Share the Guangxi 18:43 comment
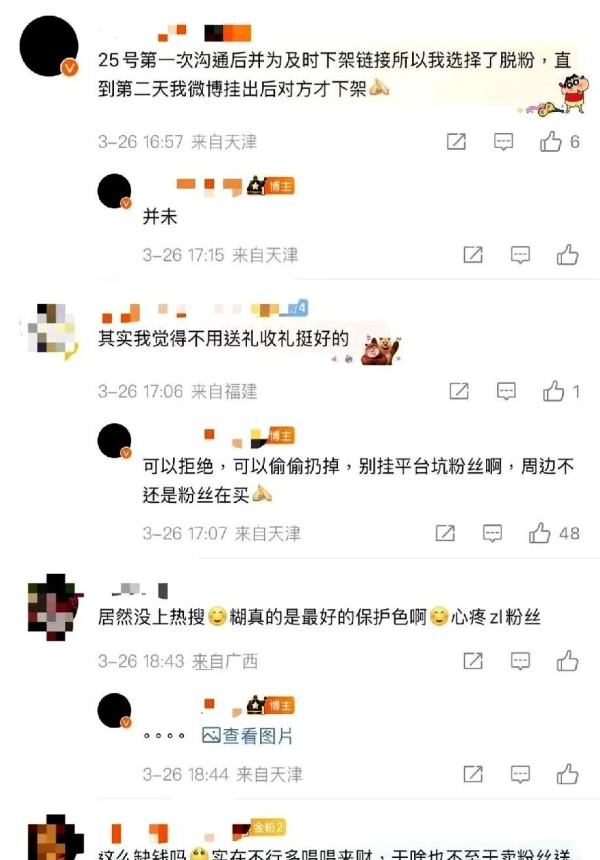This screenshot has height=860, width=600. tap(473, 661)
